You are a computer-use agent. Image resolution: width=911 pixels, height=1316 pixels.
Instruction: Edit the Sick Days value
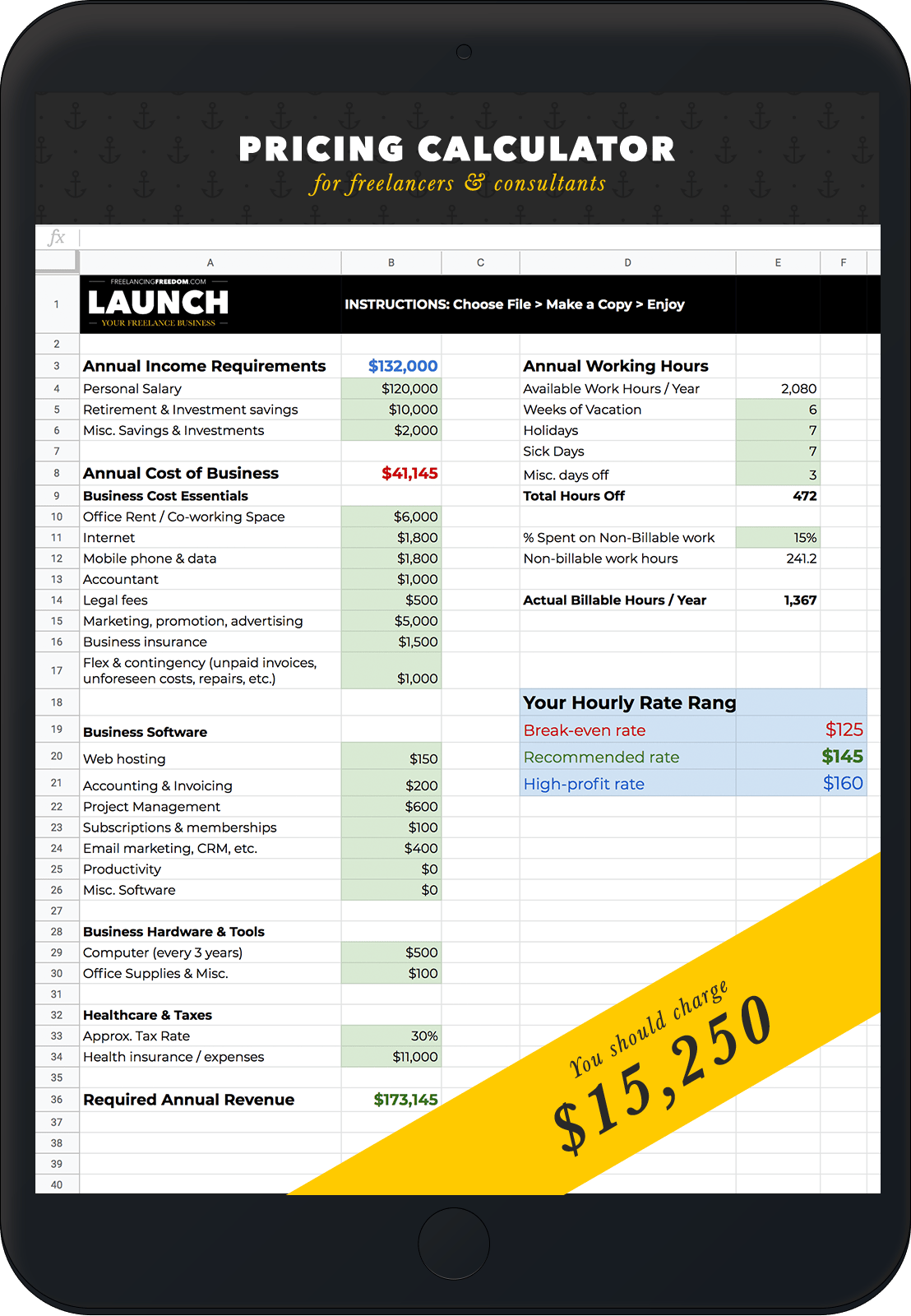coord(779,452)
